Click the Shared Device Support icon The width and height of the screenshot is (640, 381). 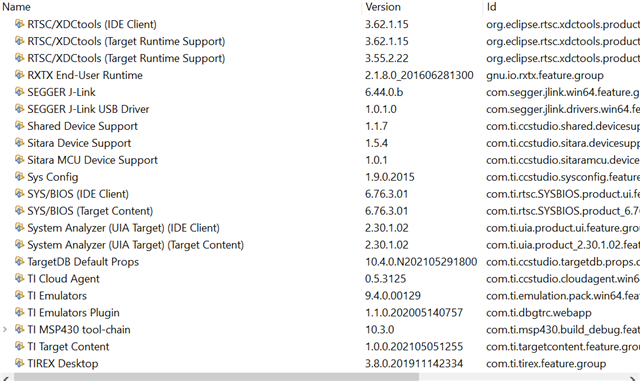pos(19,126)
